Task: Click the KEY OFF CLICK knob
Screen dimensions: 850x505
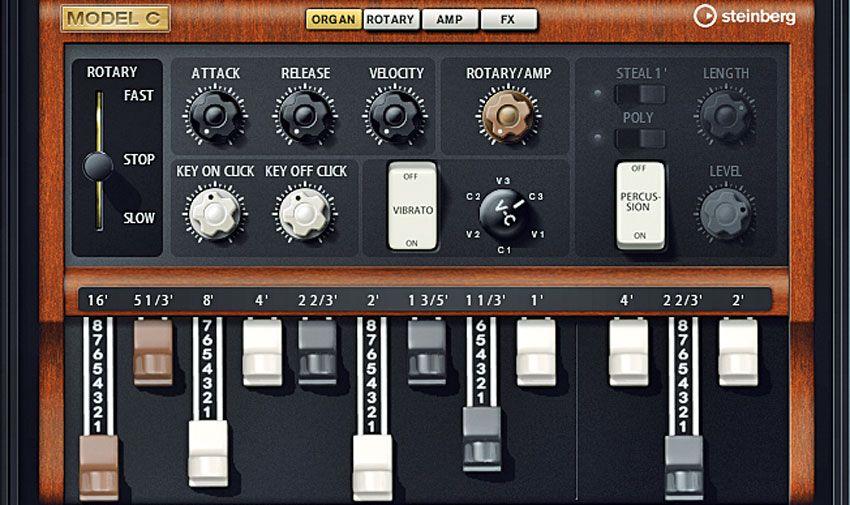Action: click(x=305, y=213)
